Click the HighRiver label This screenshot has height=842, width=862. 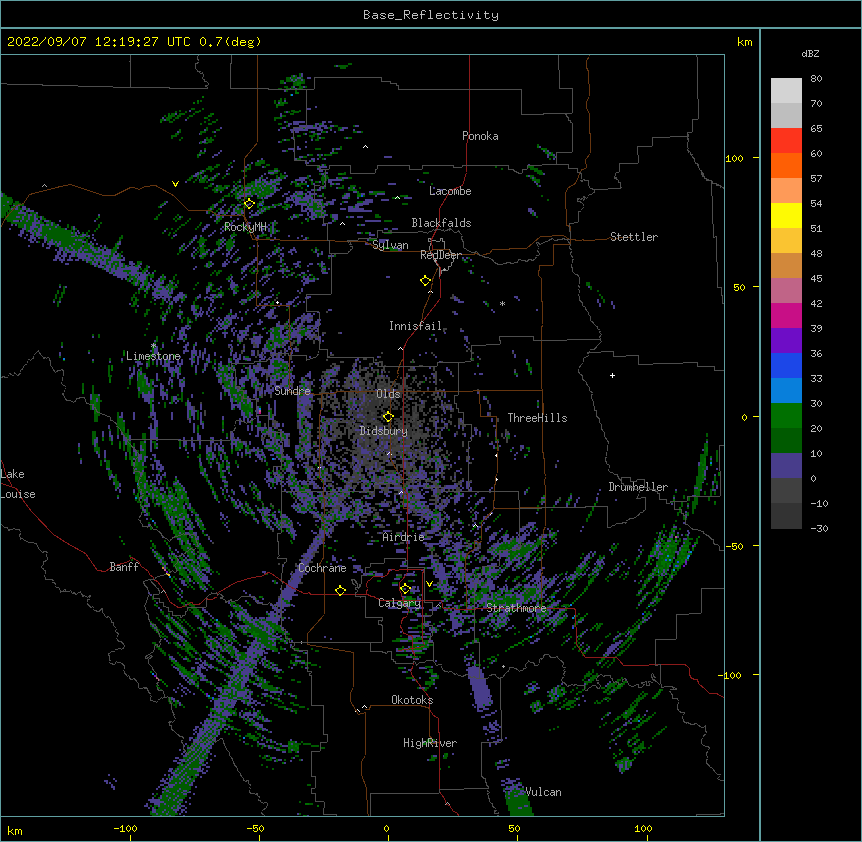pyautogui.click(x=430, y=743)
